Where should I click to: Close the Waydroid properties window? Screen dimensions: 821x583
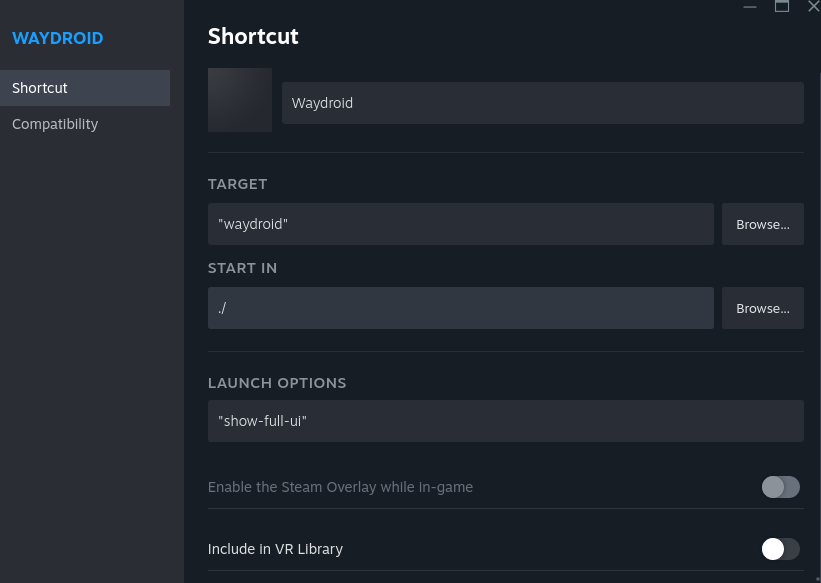tap(813, 6)
